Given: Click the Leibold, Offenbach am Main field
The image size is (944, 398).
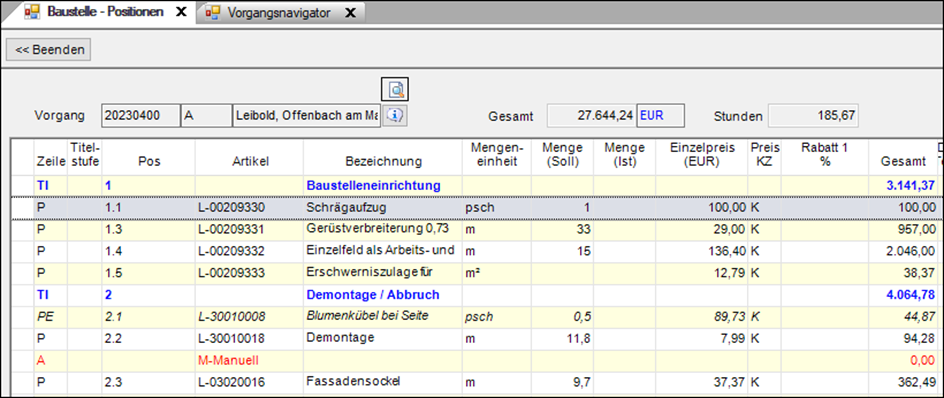Looking at the screenshot, I should coord(306,116).
